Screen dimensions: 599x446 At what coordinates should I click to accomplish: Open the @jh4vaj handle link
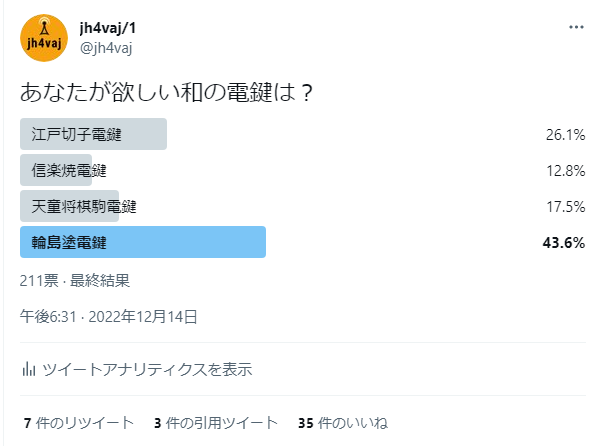[x=106, y=48]
